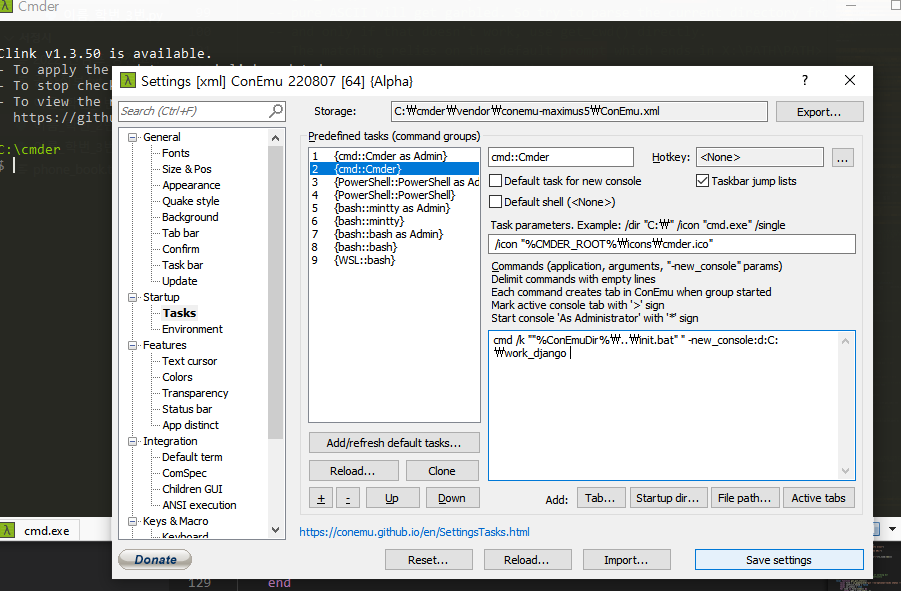This screenshot has height=591, width=901.
Task: Collapse the Integration tree node
Action: [133, 441]
